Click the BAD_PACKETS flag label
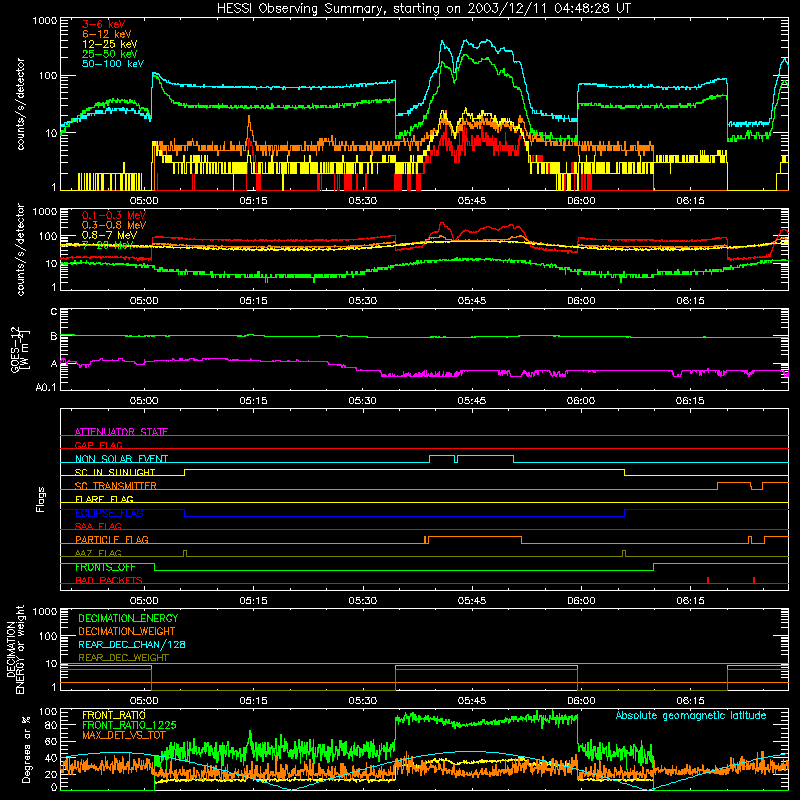Image resolution: width=800 pixels, height=800 pixels. tap(109, 580)
